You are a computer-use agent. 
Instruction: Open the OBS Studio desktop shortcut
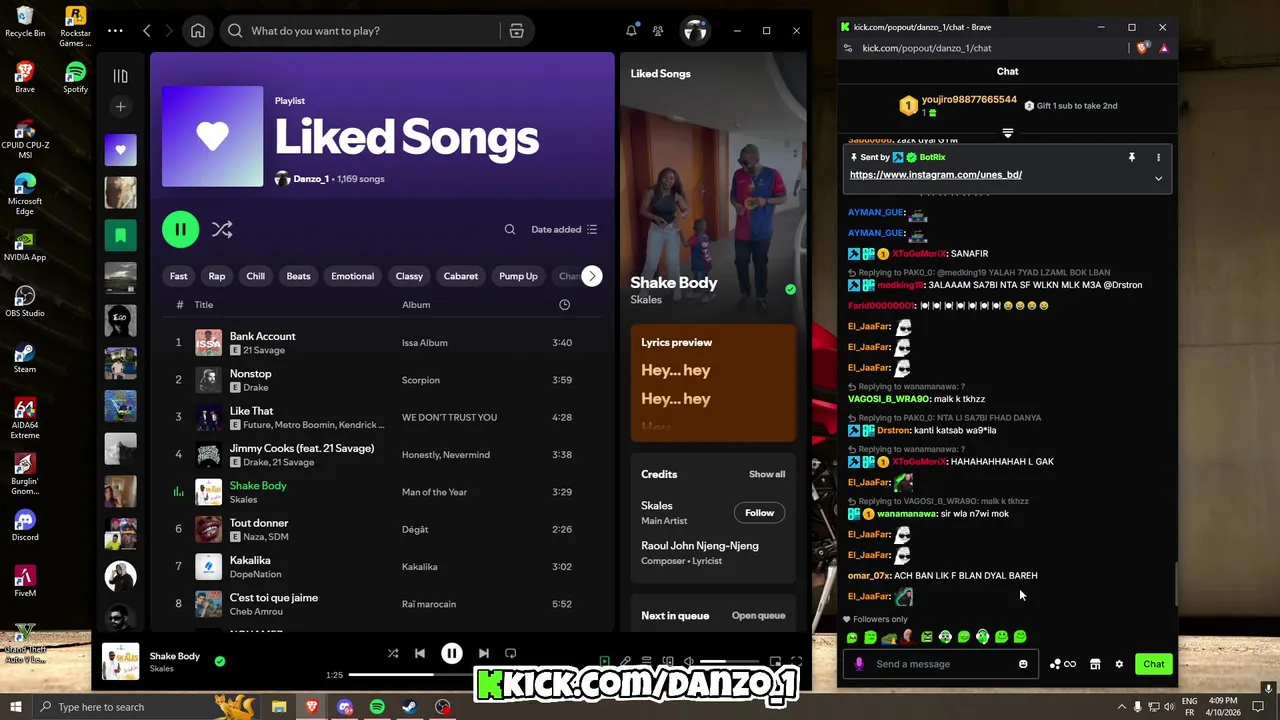click(25, 301)
